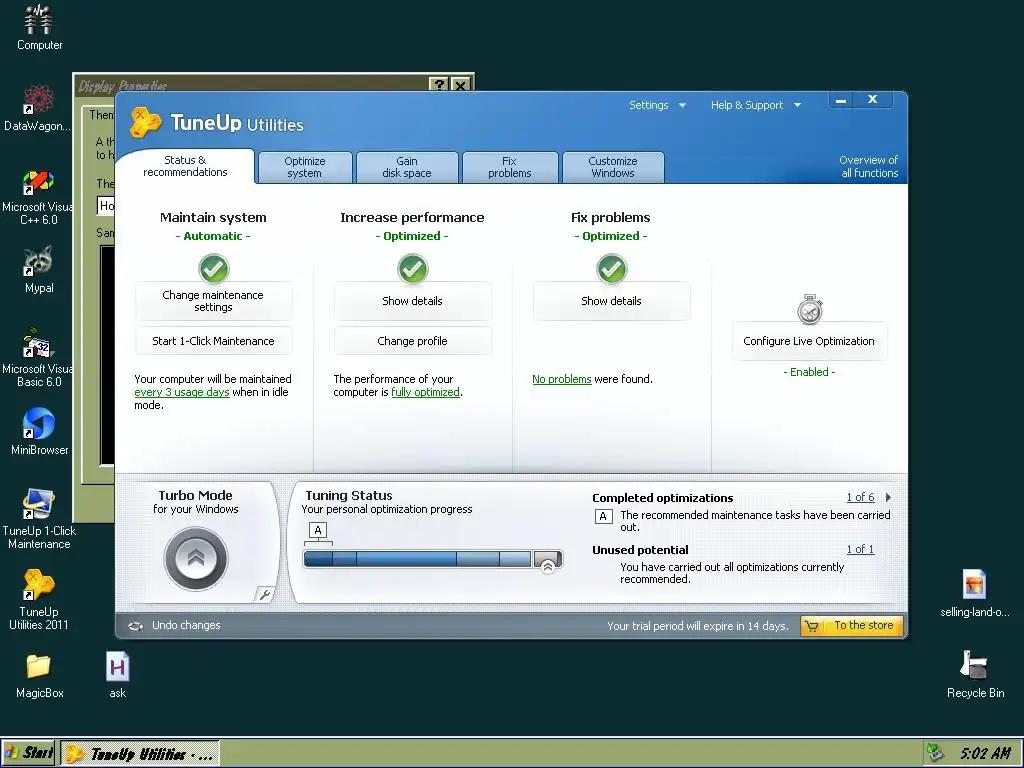Click Change maintenance settings button
This screenshot has width=1024, height=768.
[x=214, y=301]
